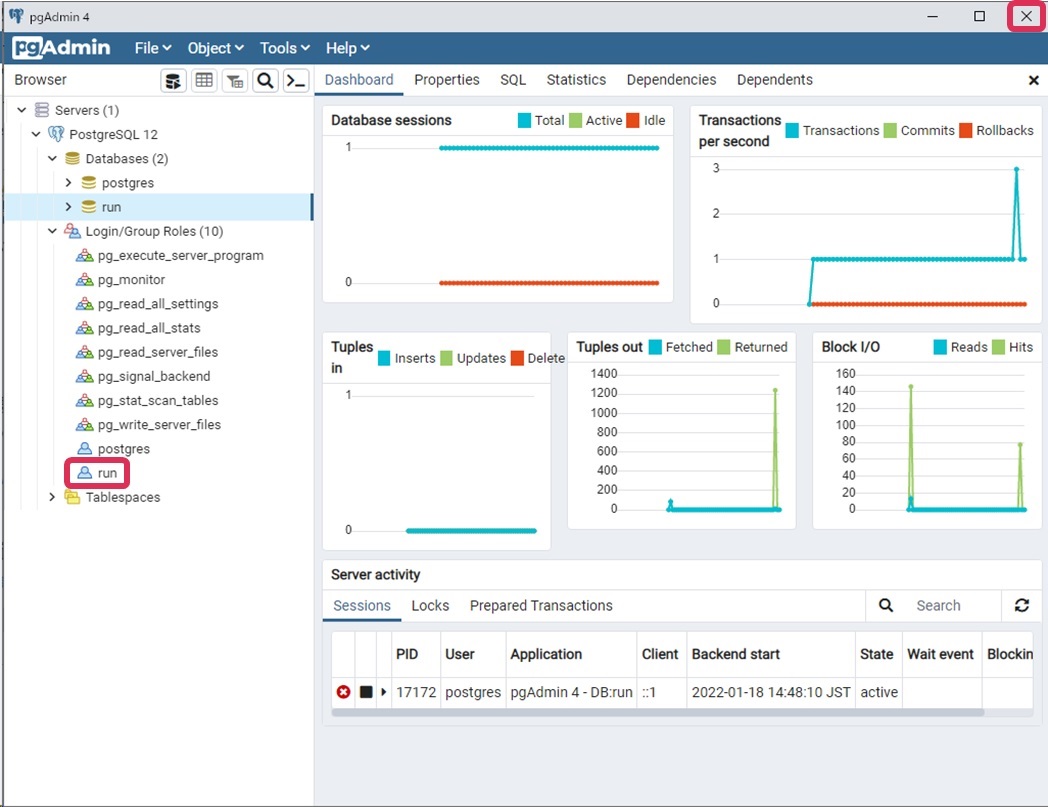This screenshot has width=1048, height=807.
Task: Click the Total legend swatch in Database sessions
Action: pos(524,120)
